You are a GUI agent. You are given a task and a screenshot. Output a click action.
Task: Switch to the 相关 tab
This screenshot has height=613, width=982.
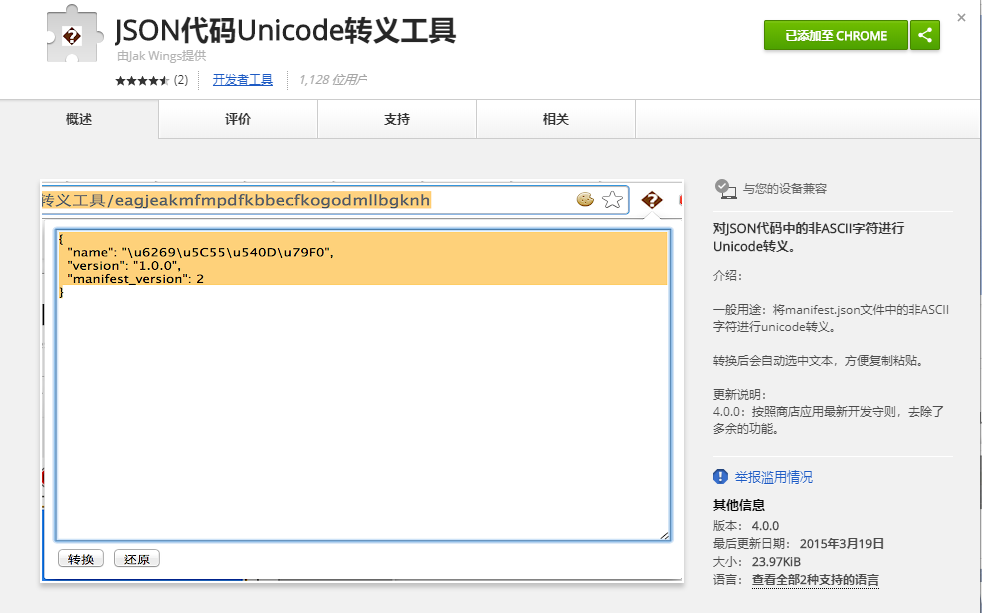tap(556, 119)
